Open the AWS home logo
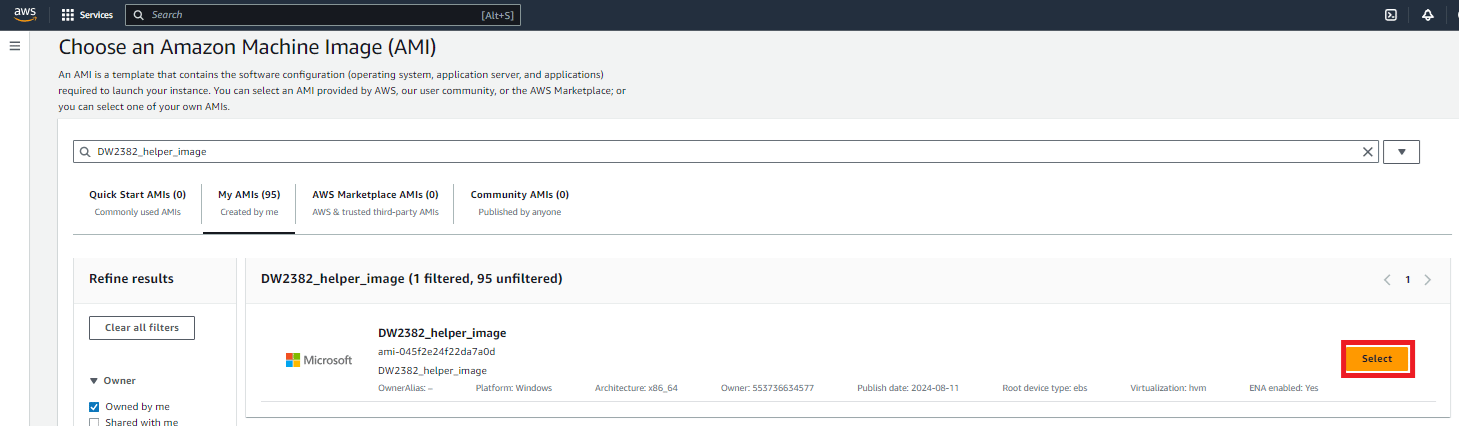 25,14
